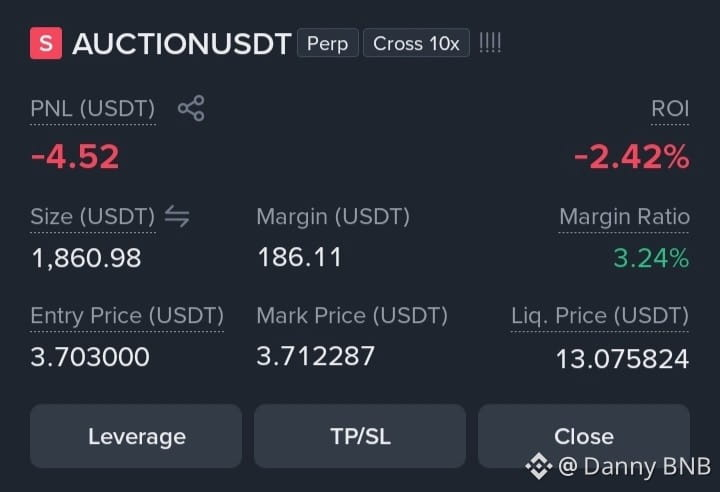The image size is (720, 492).
Task: Open the Liq. Price (USDT) label tooltip
Action: (600, 316)
